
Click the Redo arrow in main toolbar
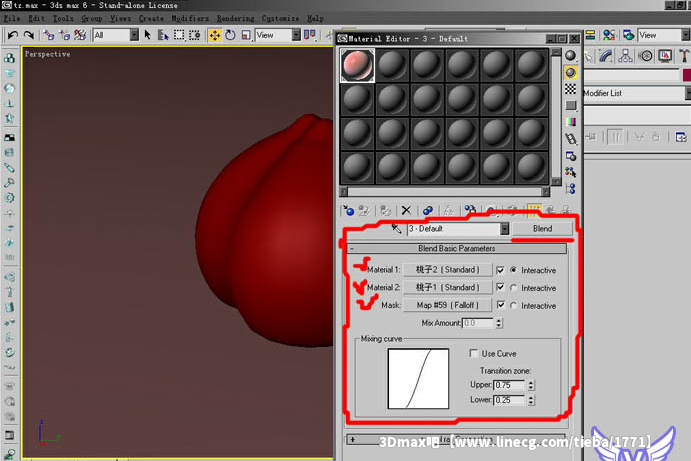pyautogui.click(x=29, y=35)
